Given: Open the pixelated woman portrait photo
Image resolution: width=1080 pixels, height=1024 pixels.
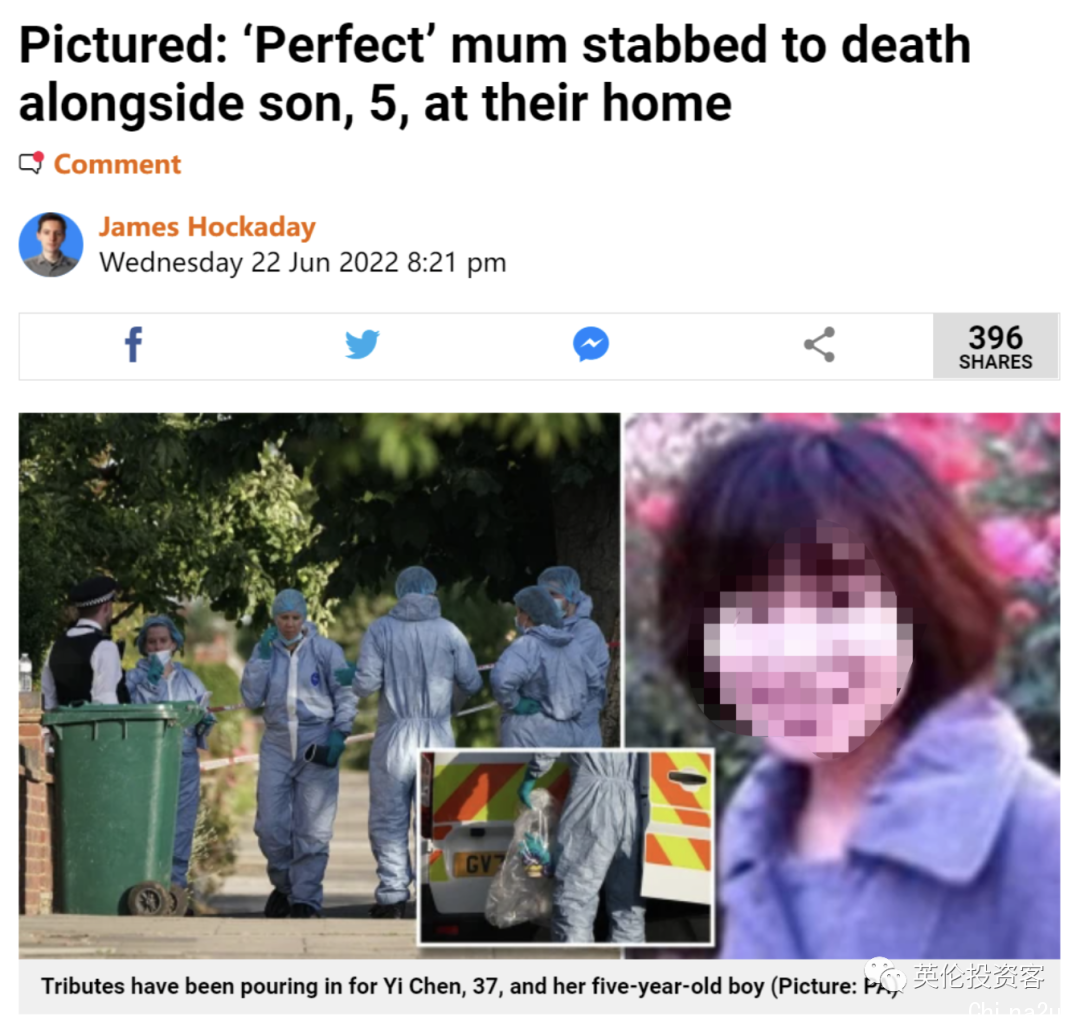Looking at the screenshot, I should tap(842, 685).
